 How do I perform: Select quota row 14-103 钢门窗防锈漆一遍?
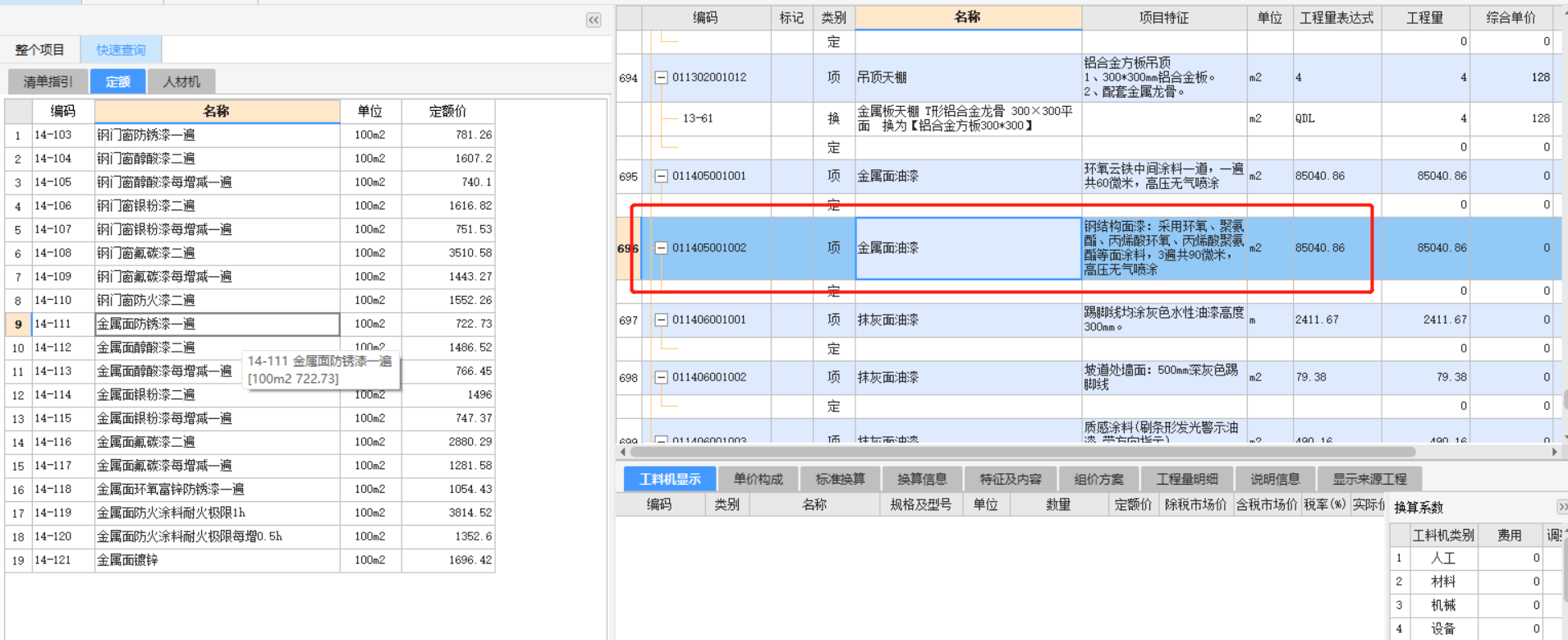(250, 135)
